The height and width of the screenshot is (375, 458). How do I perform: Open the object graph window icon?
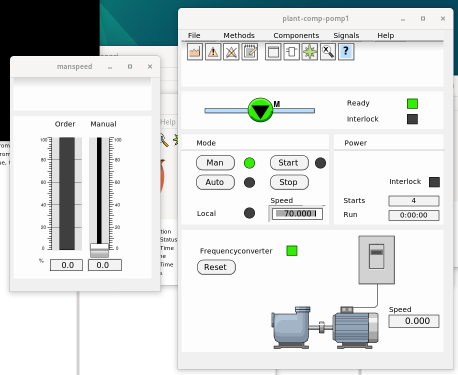click(x=273, y=52)
